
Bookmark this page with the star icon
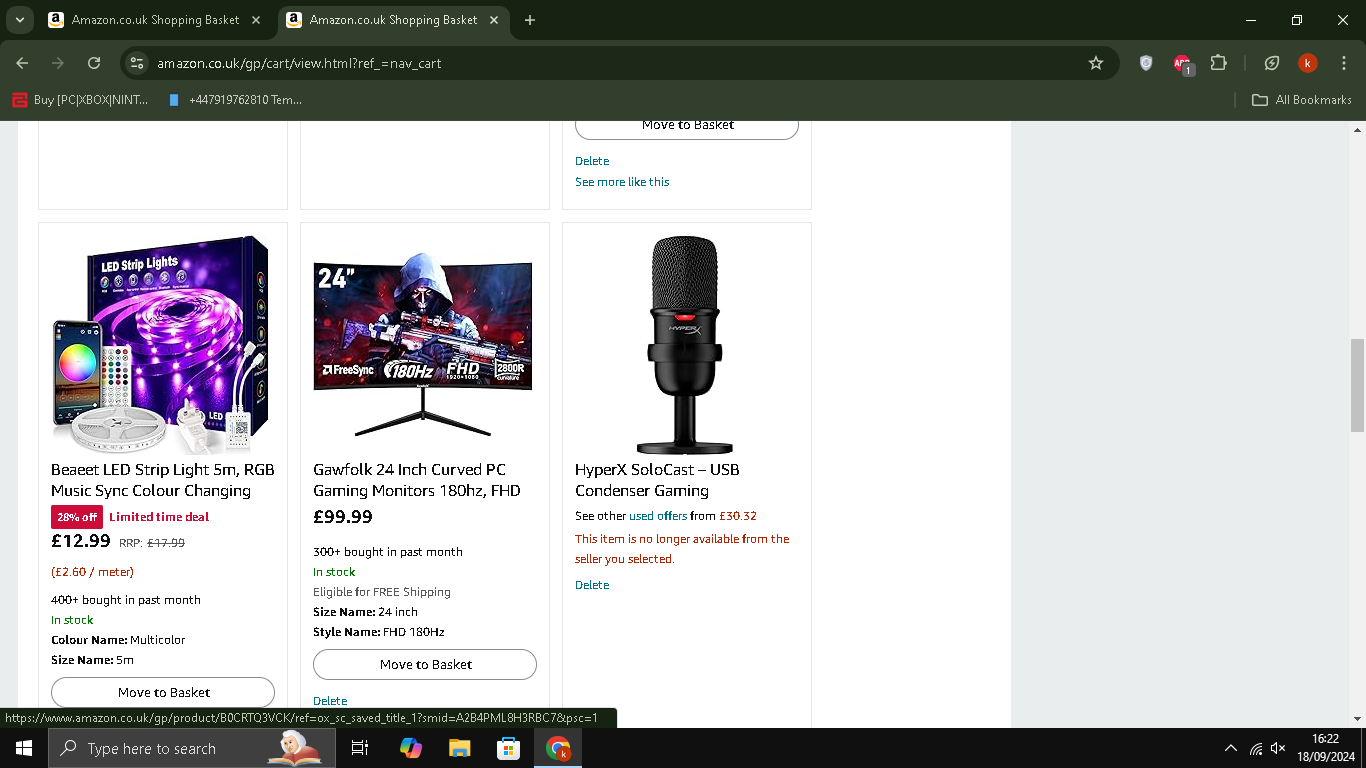[x=1096, y=63]
